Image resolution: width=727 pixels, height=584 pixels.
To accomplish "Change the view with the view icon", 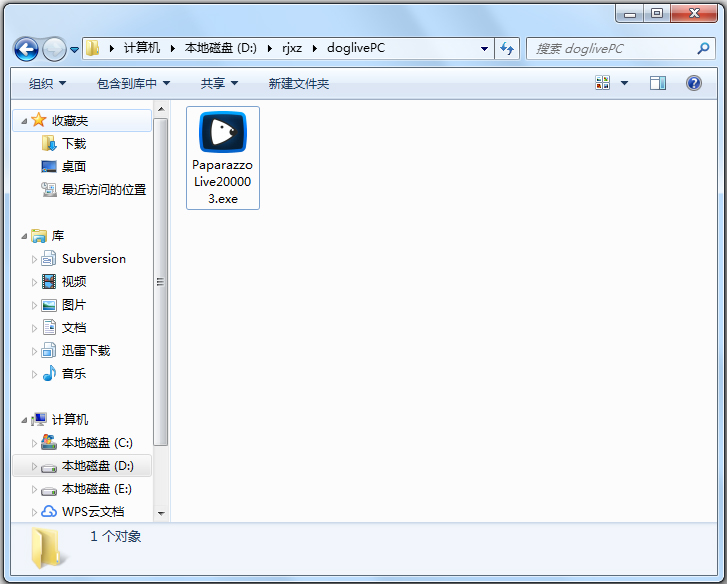I will point(602,83).
